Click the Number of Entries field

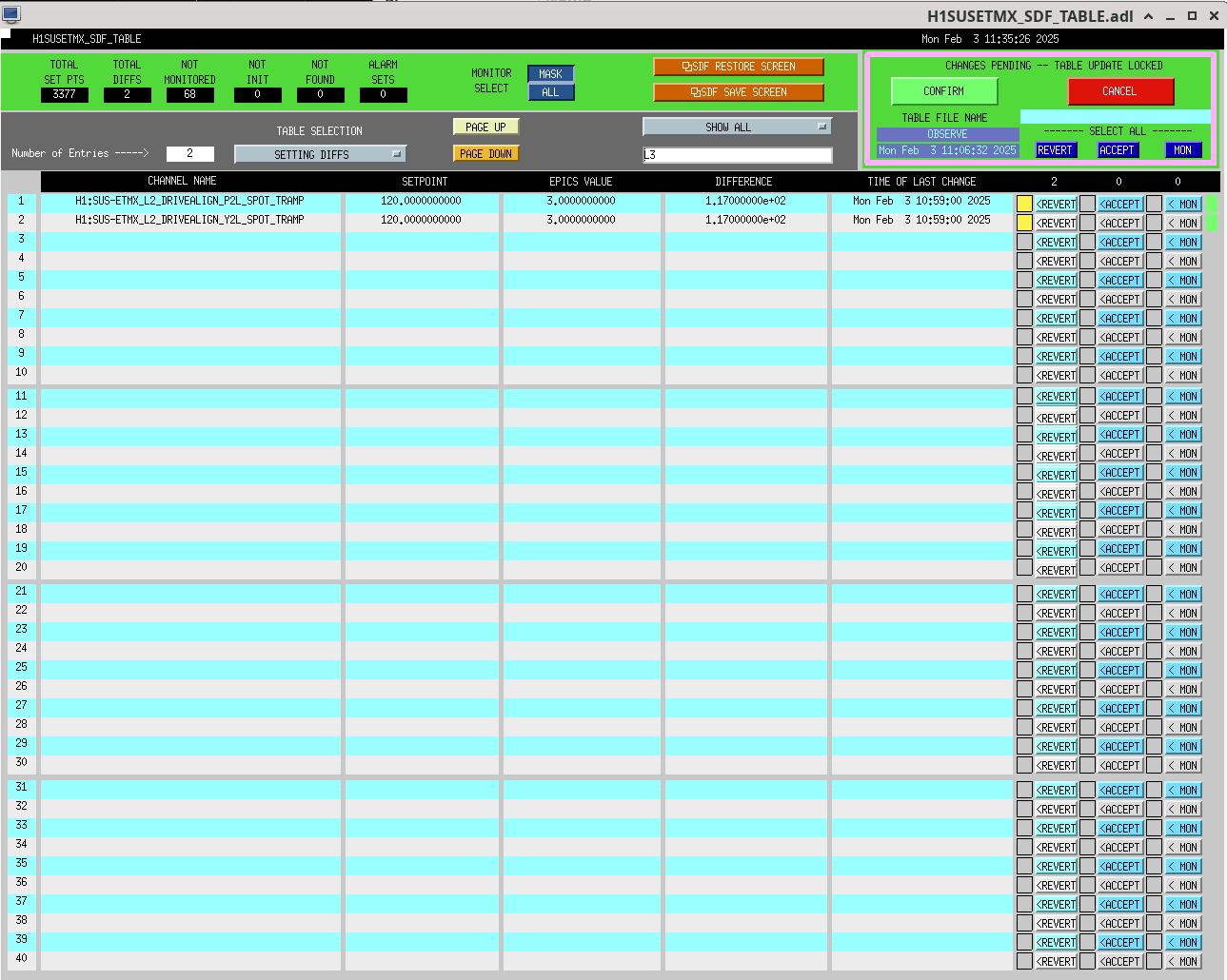pos(190,153)
